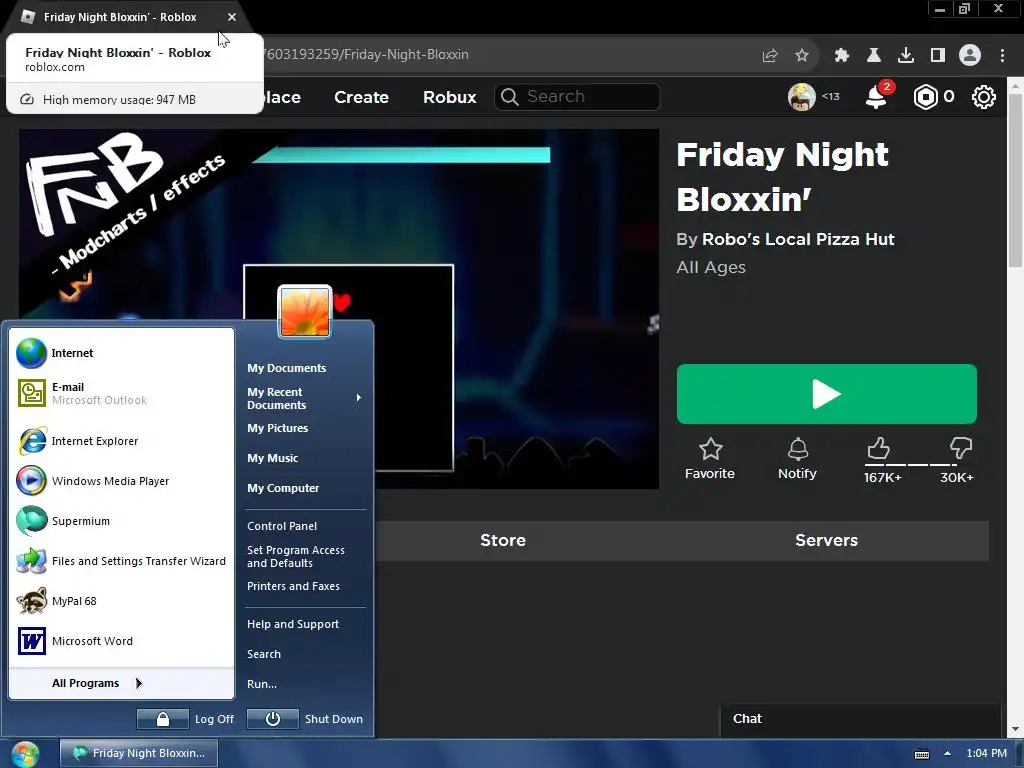
Task: Open the Robux balance icon
Action: pyautogui.click(x=925, y=97)
